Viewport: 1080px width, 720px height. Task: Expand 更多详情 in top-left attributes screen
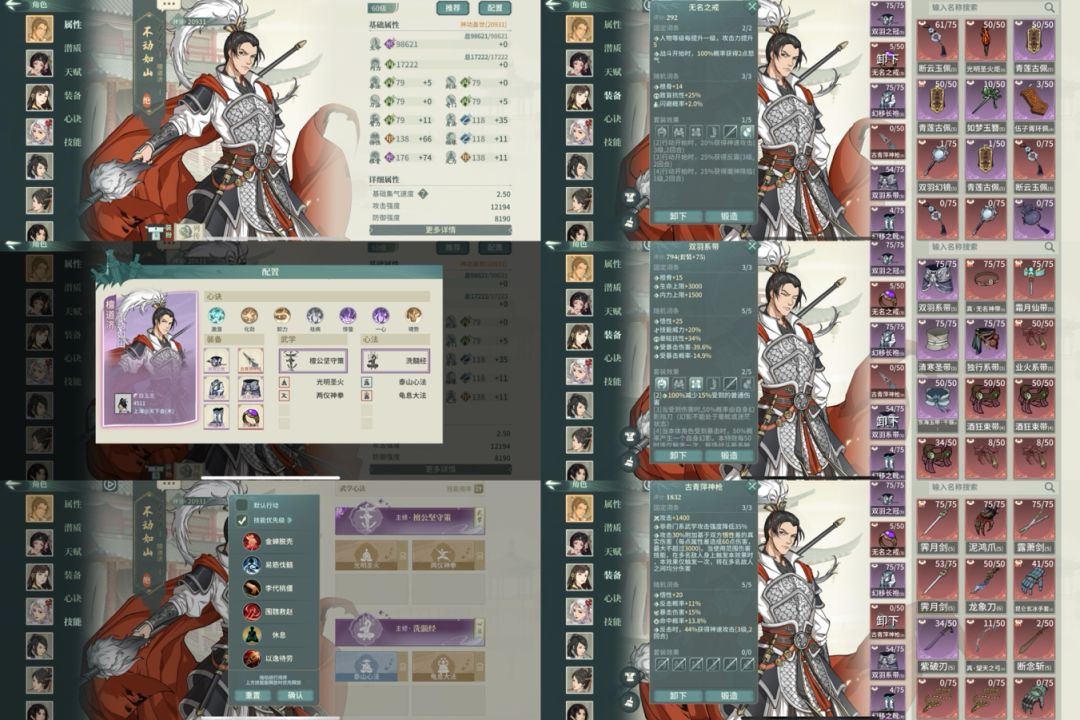[x=440, y=229]
